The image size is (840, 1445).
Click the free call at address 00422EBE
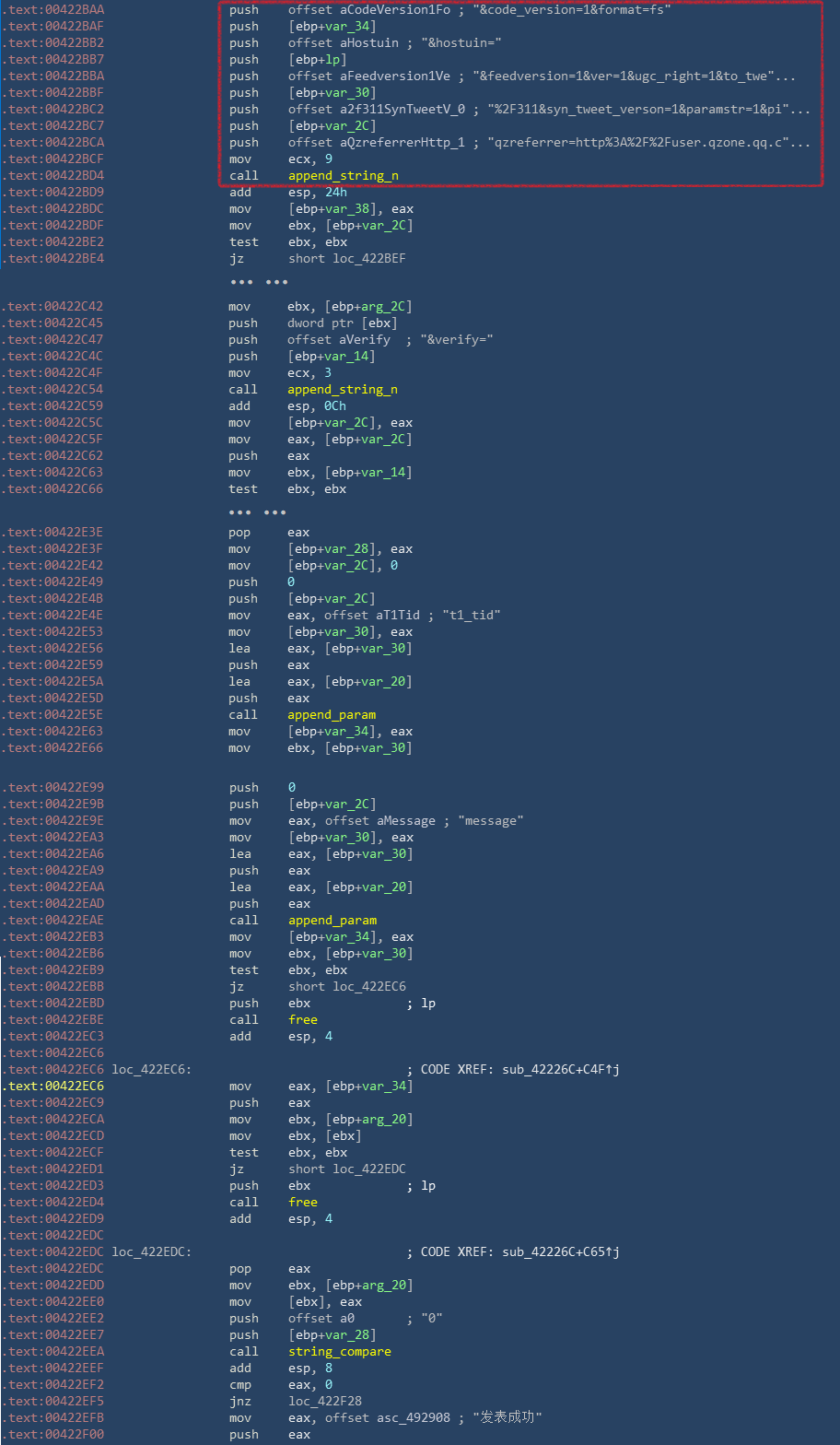tap(302, 1020)
